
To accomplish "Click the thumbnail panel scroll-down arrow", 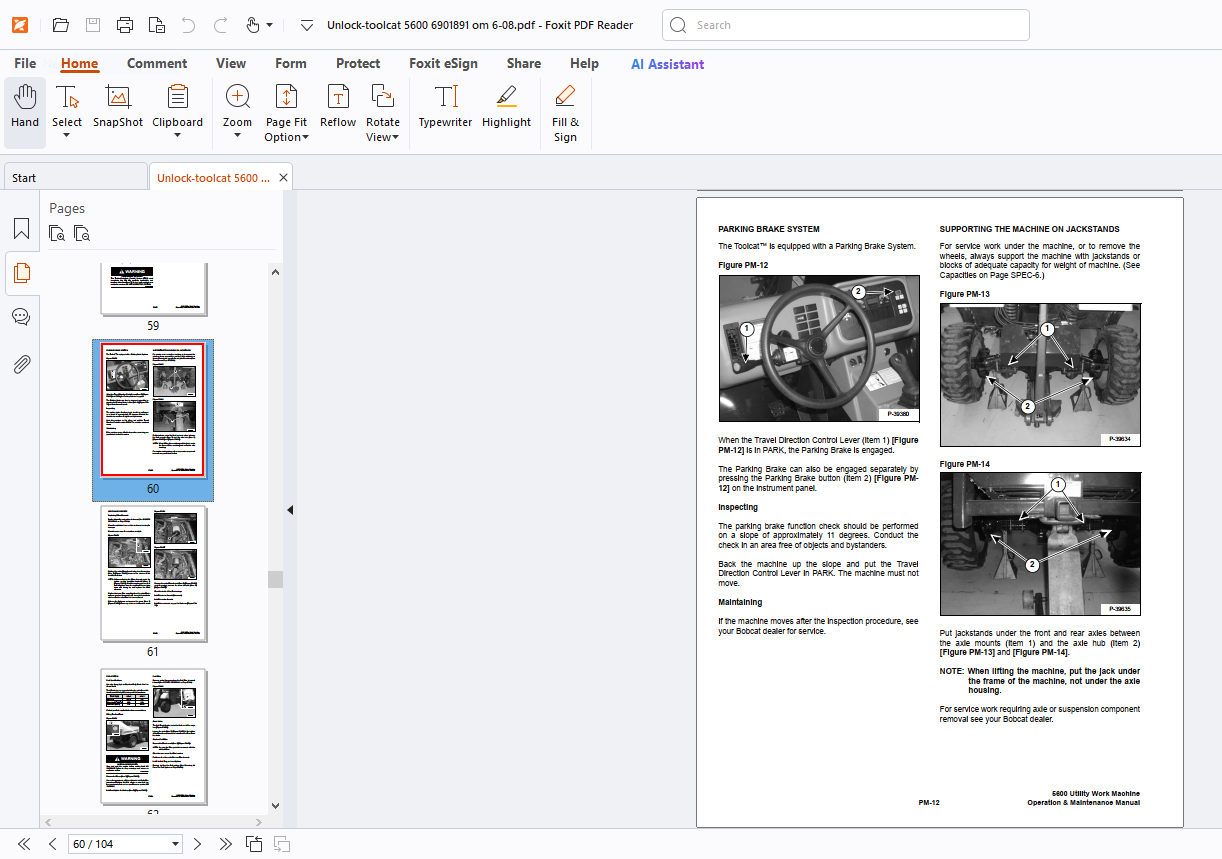I will 275,805.
